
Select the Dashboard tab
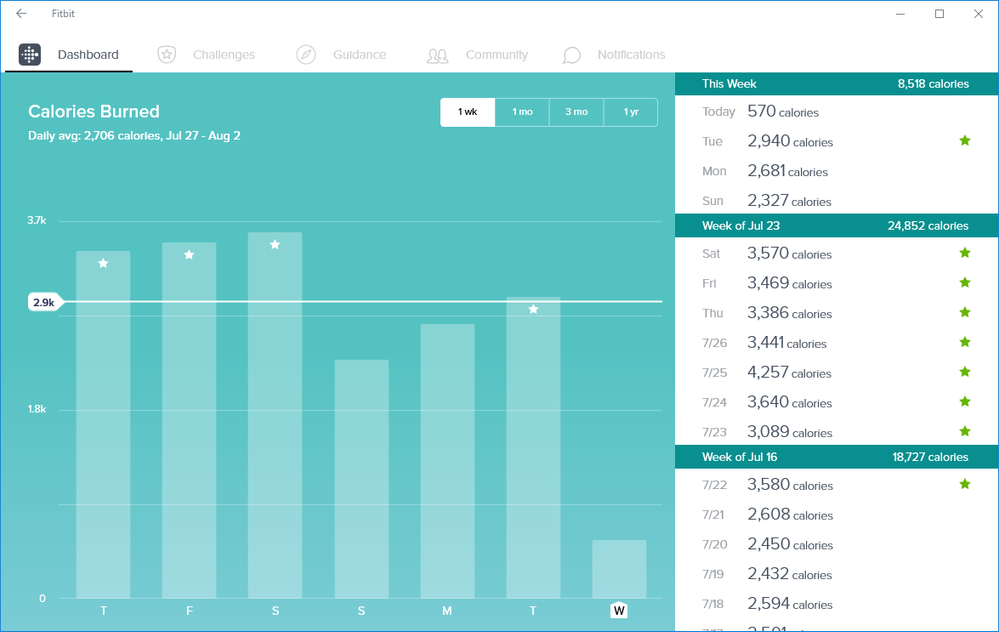69,55
